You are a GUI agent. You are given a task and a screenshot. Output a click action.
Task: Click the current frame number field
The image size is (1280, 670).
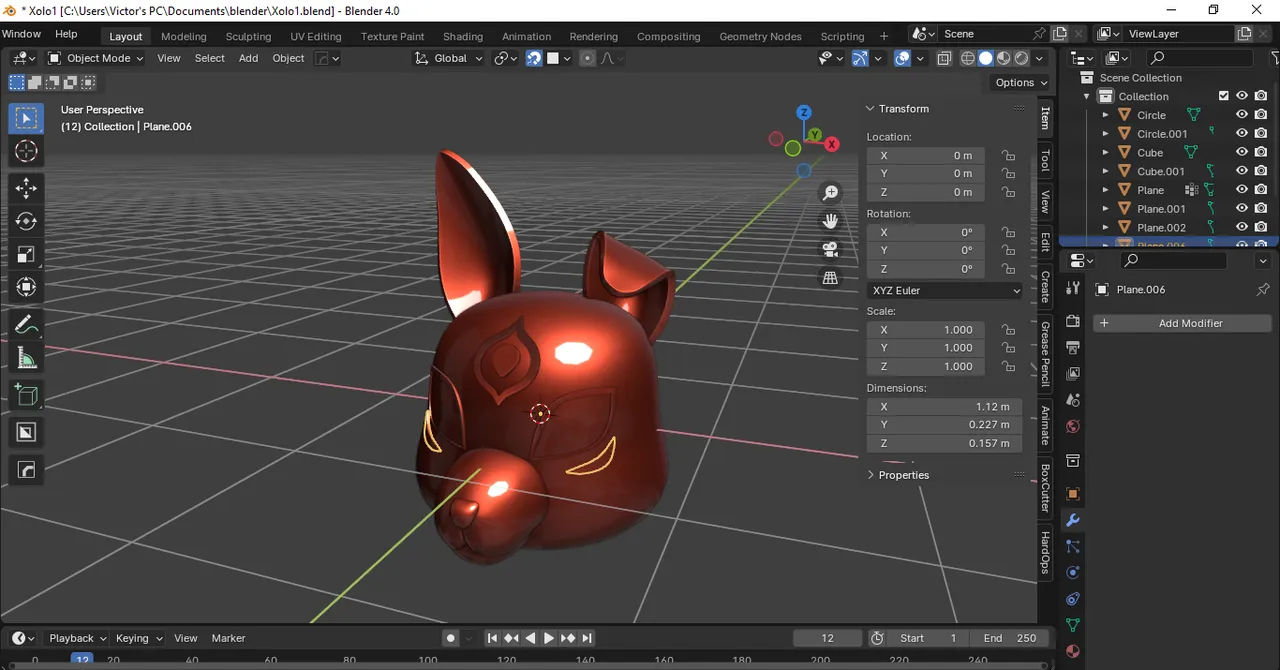827,638
